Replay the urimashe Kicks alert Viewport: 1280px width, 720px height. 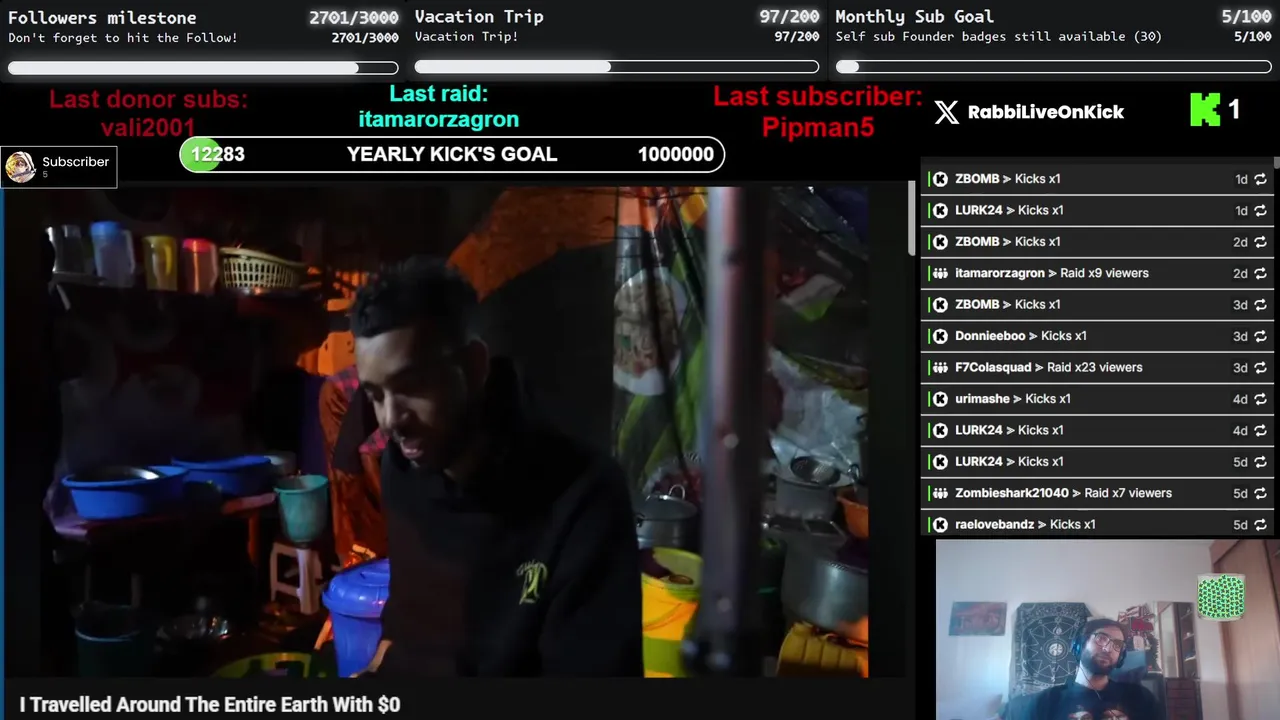click(x=1260, y=399)
